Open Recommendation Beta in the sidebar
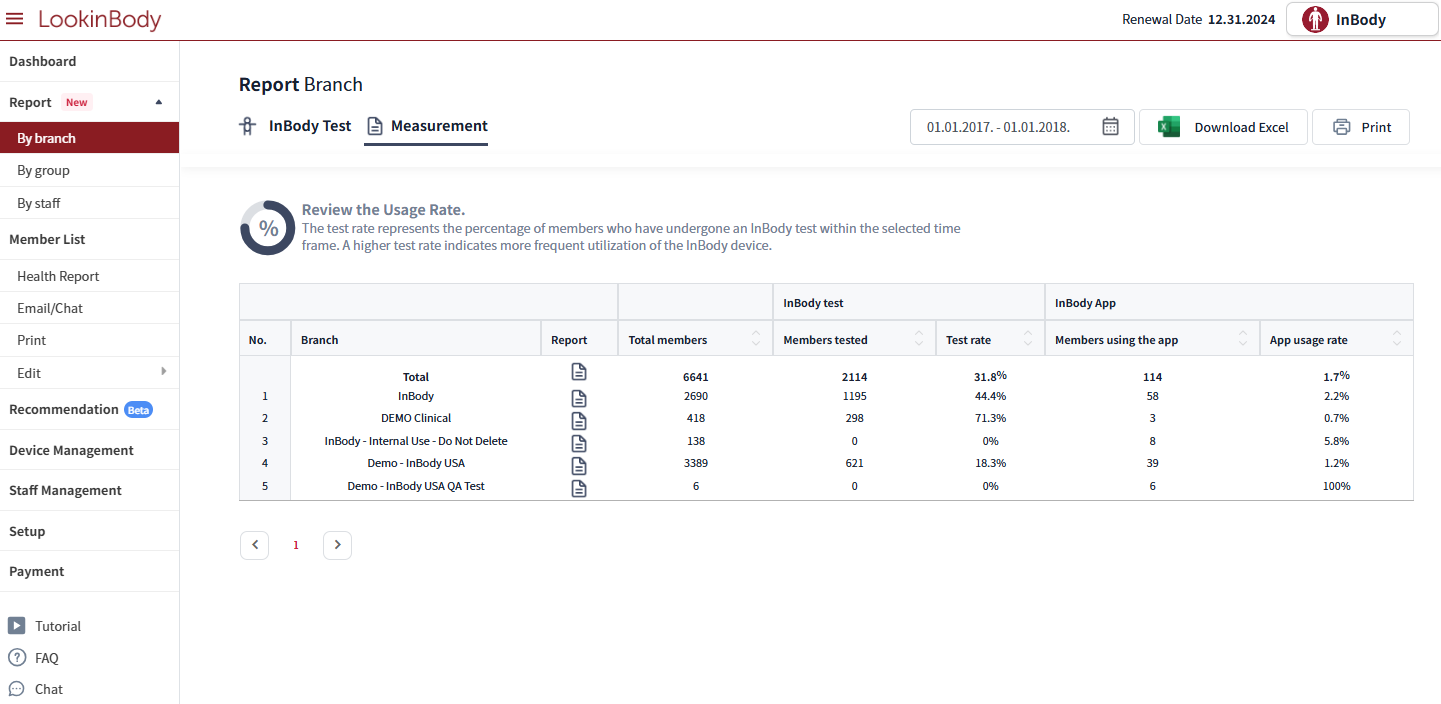The width and height of the screenshot is (1441, 704). (x=90, y=409)
